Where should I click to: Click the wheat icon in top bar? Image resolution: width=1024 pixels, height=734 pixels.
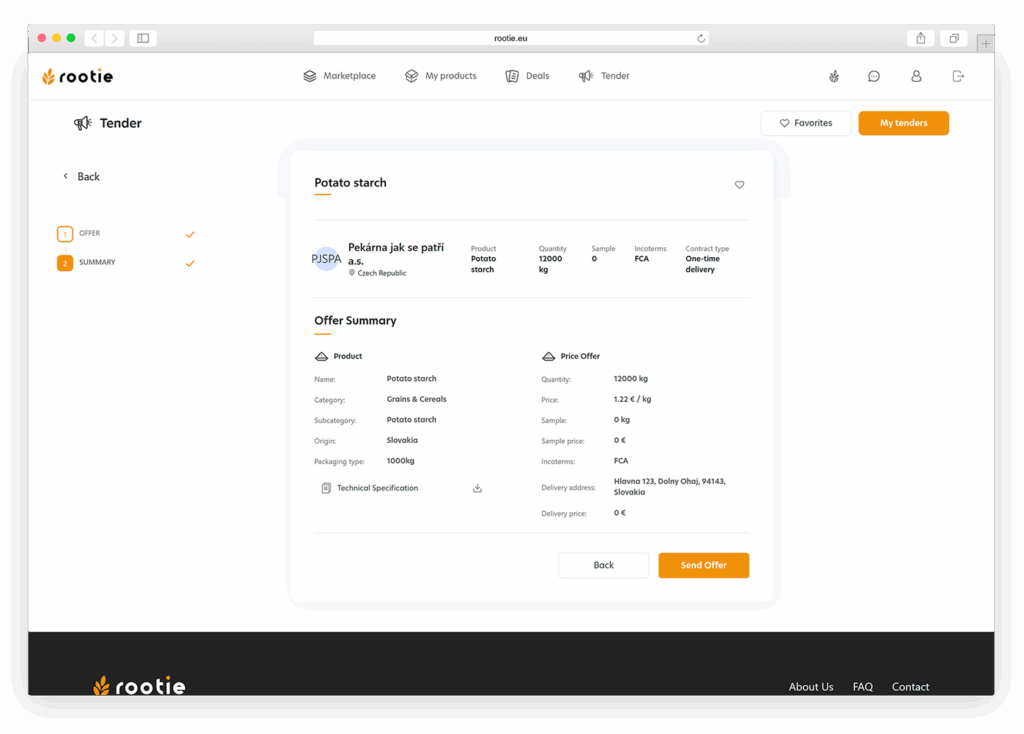[x=833, y=76]
